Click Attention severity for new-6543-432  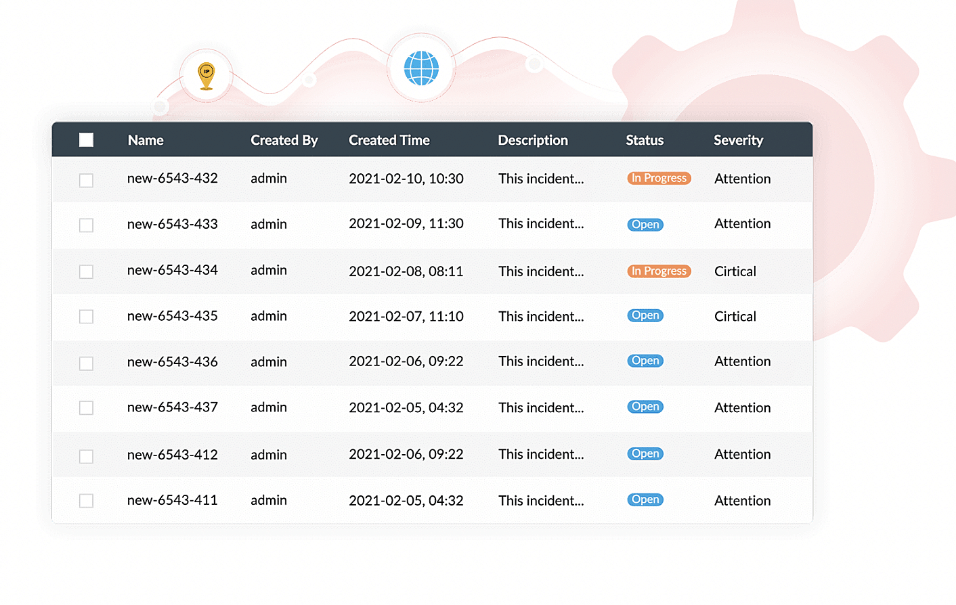pyautogui.click(x=743, y=179)
